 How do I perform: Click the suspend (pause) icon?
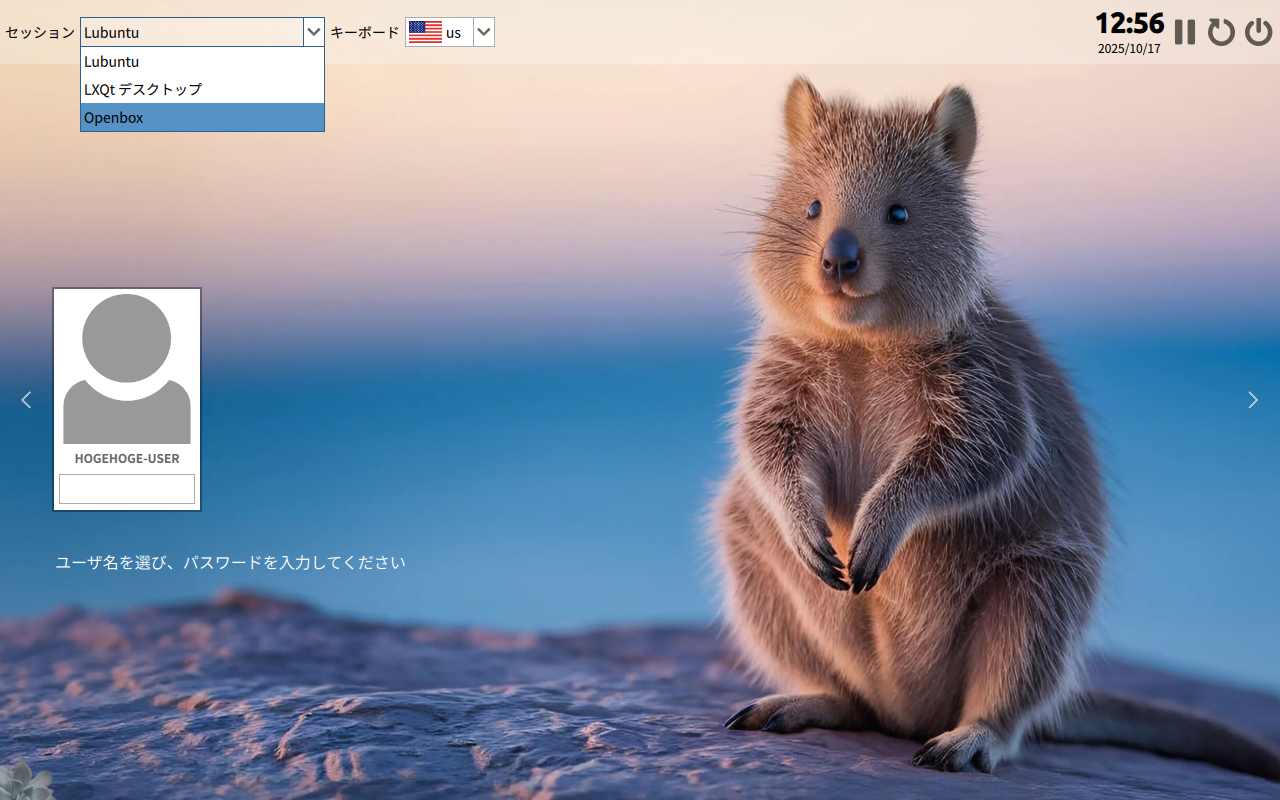point(1185,32)
